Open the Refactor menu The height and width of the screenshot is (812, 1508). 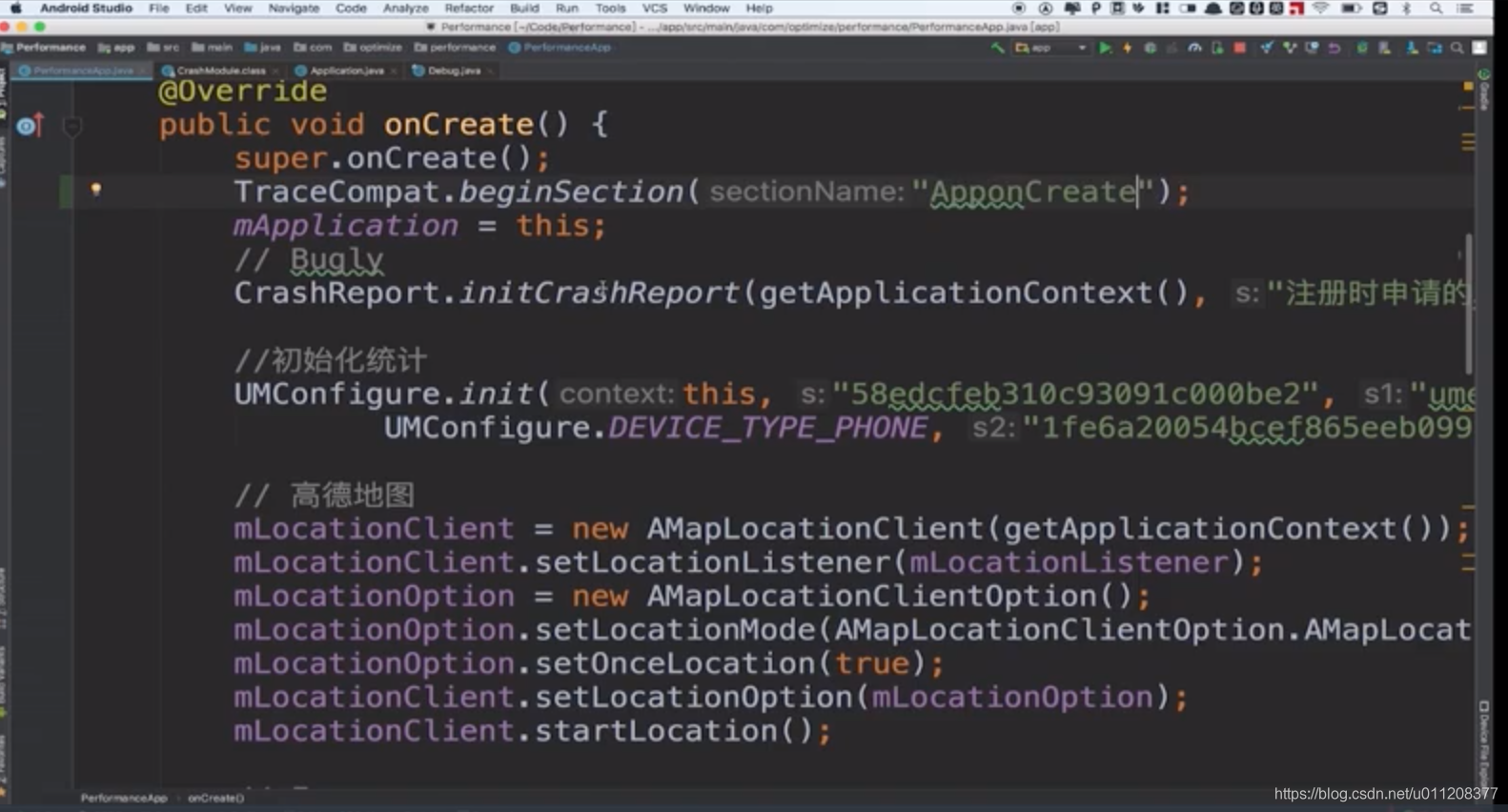pyautogui.click(x=469, y=8)
